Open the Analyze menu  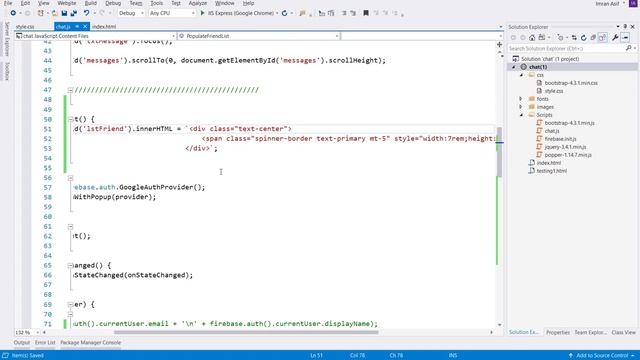pyautogui.click(x=198, y=3)
